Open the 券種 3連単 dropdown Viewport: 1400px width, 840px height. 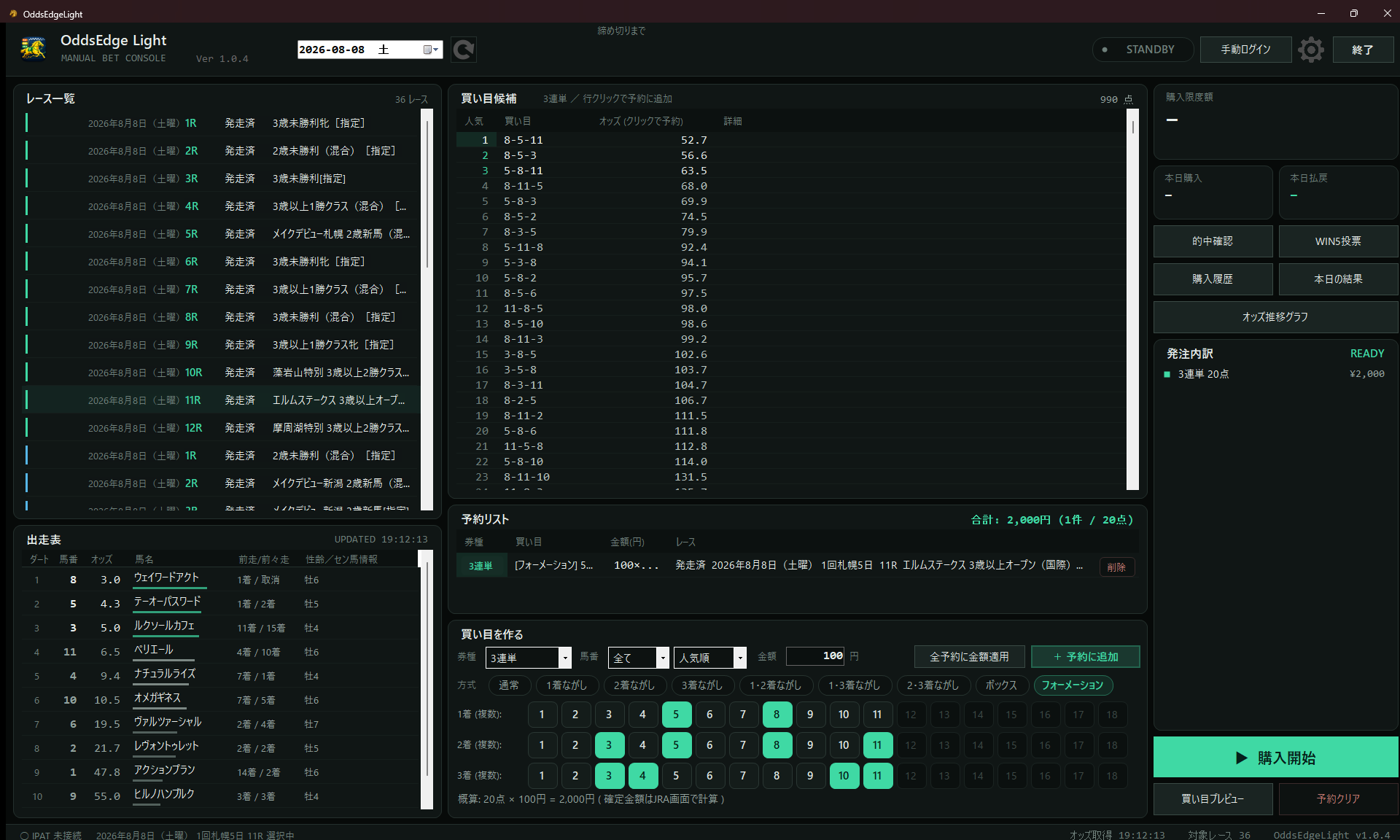(x=528, y=657)
